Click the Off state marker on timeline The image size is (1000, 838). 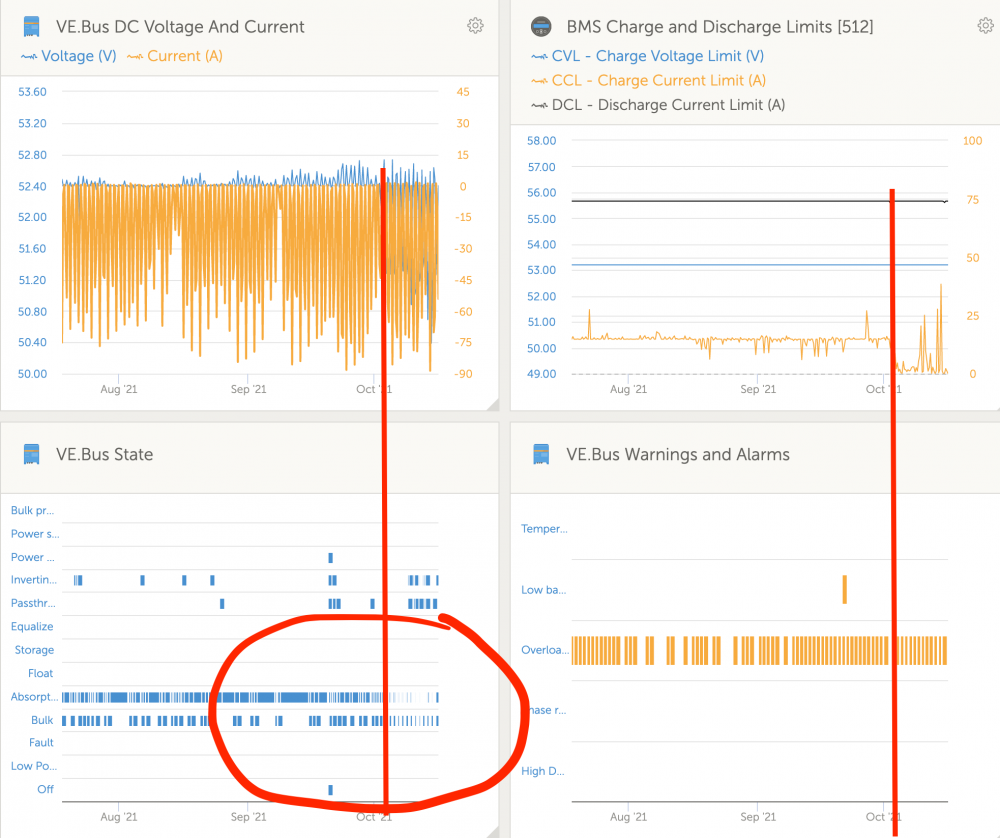click(330, 790)
